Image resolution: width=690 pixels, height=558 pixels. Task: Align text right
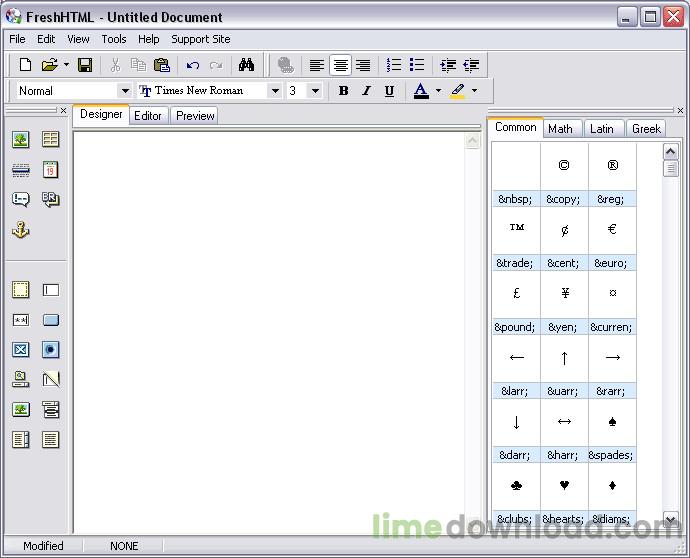pos(363,65)
